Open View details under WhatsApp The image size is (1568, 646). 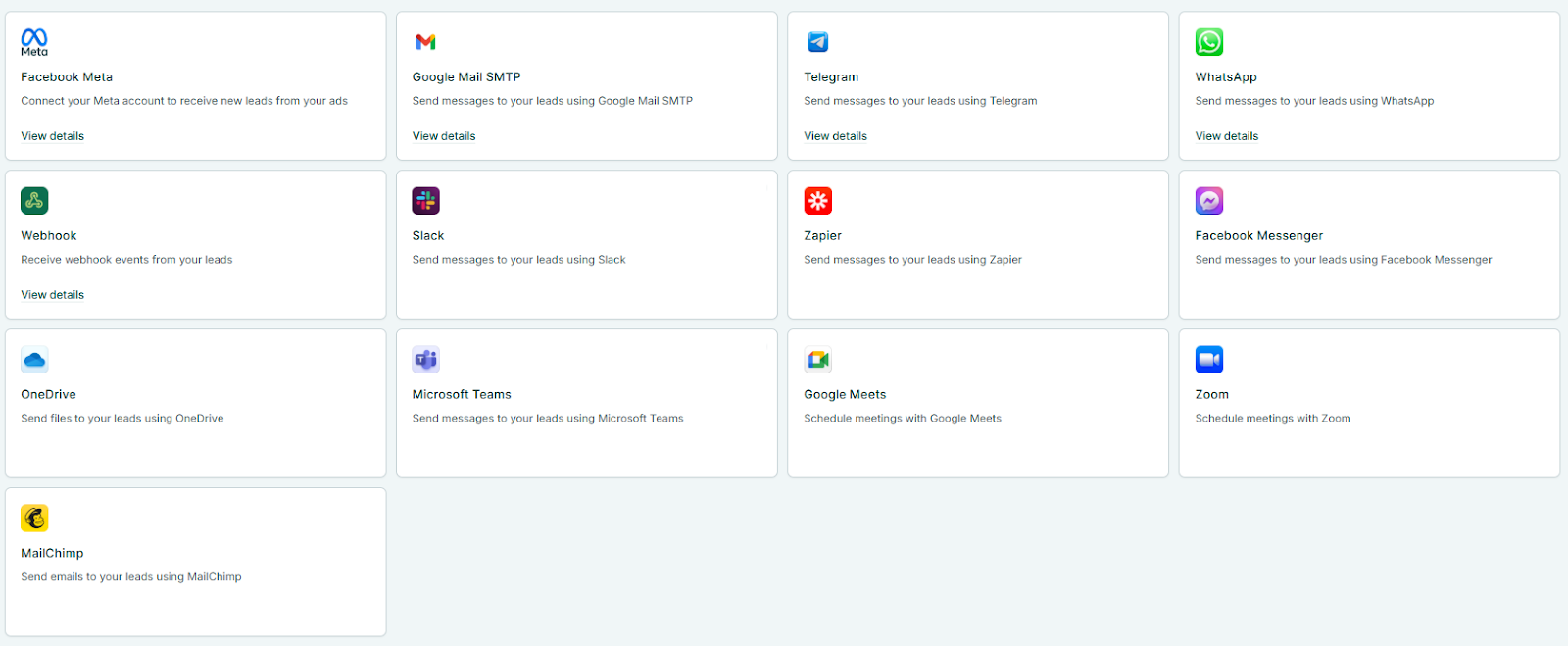click(1226, 136)
